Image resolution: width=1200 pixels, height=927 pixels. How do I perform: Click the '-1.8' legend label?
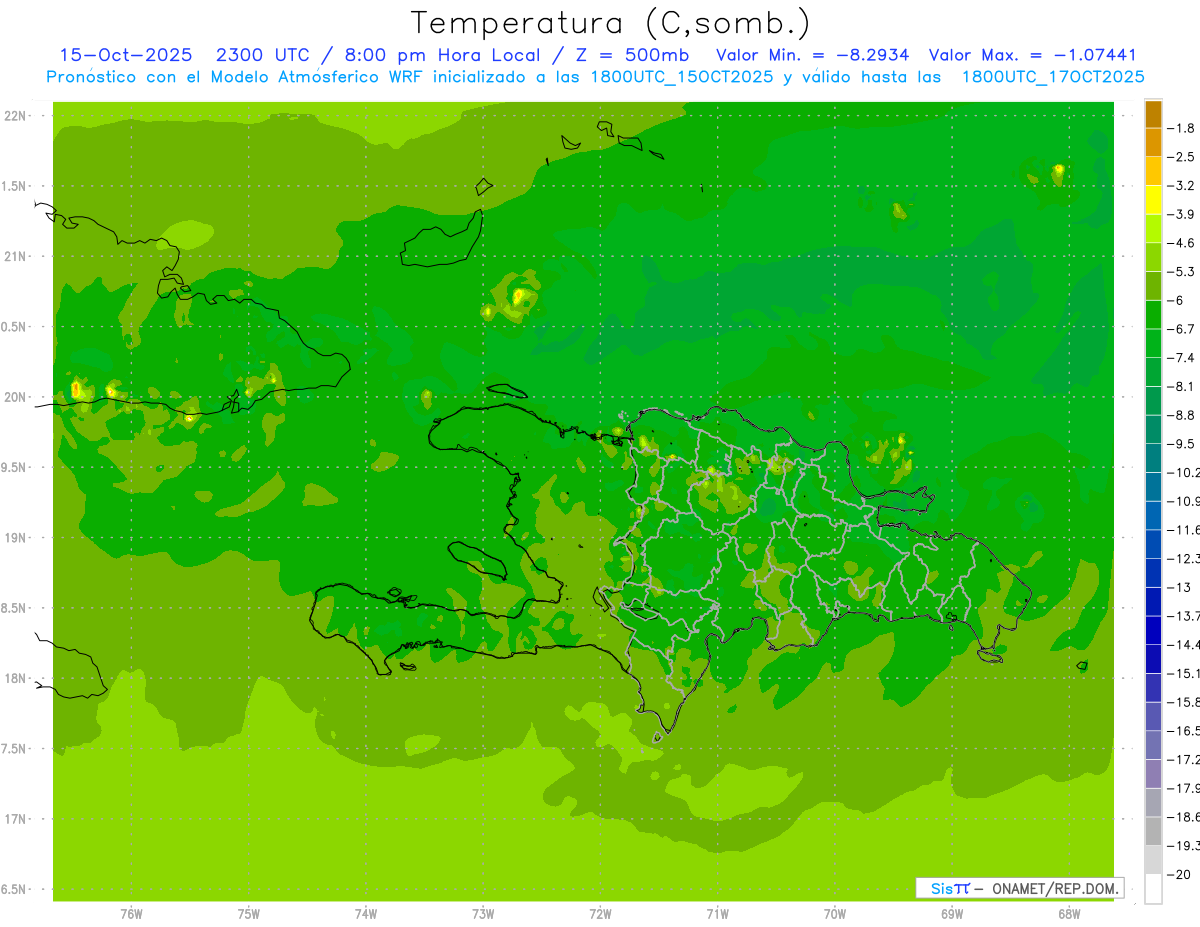1180,128
